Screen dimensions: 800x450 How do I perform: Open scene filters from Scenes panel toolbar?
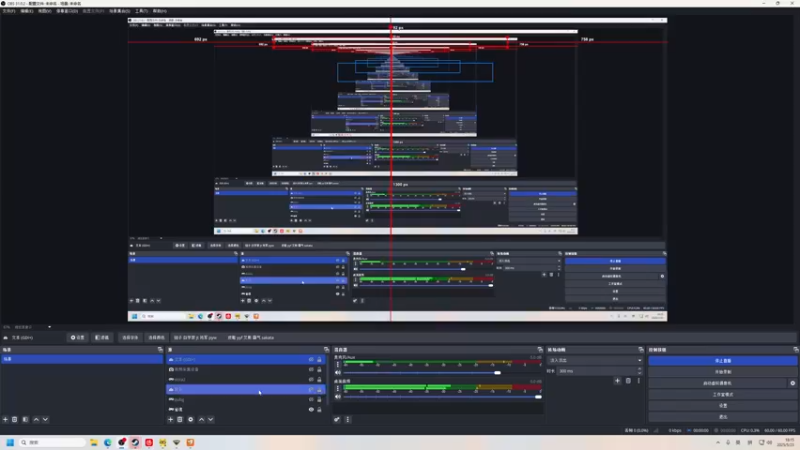[x=25, y=419]
